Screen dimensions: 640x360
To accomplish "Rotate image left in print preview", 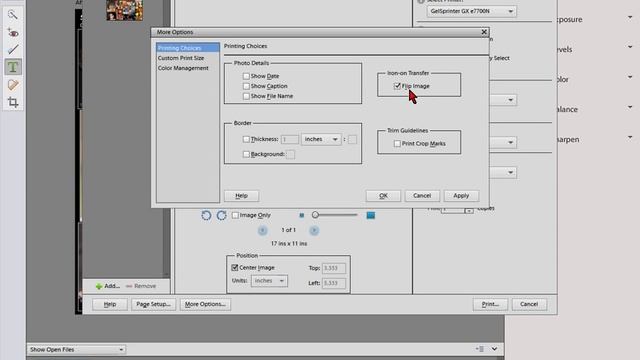I will (206, 215).
